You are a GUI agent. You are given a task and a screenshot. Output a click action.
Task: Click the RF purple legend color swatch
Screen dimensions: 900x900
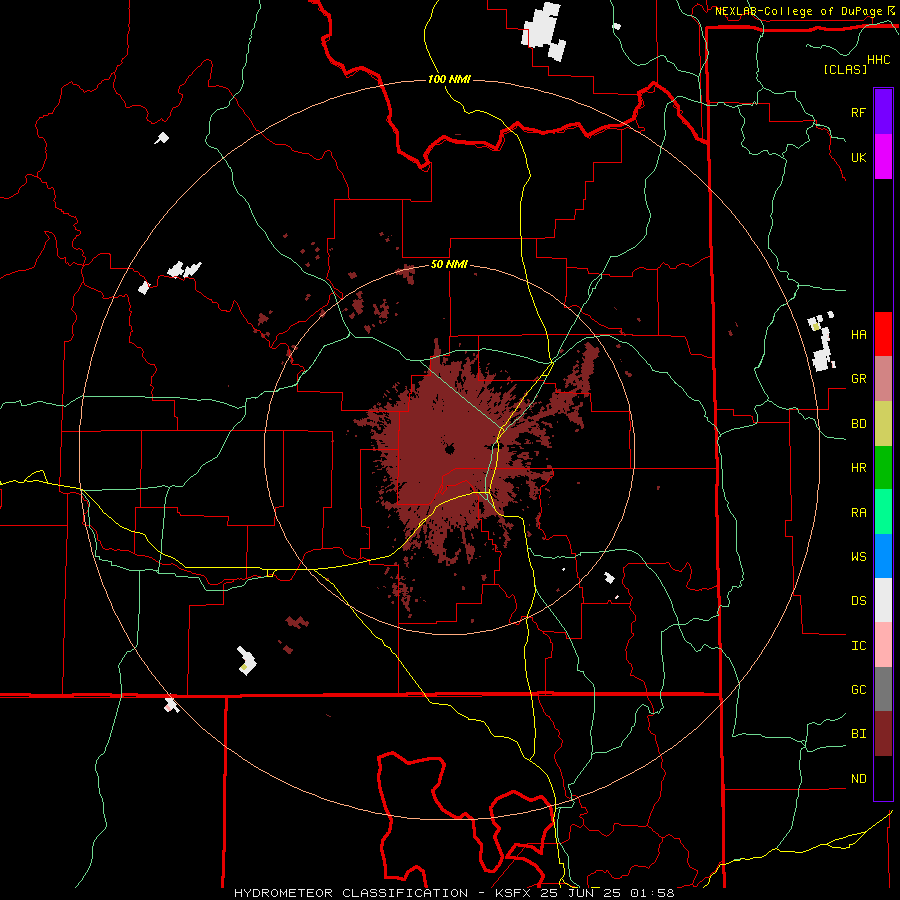(x=883, y=112)
